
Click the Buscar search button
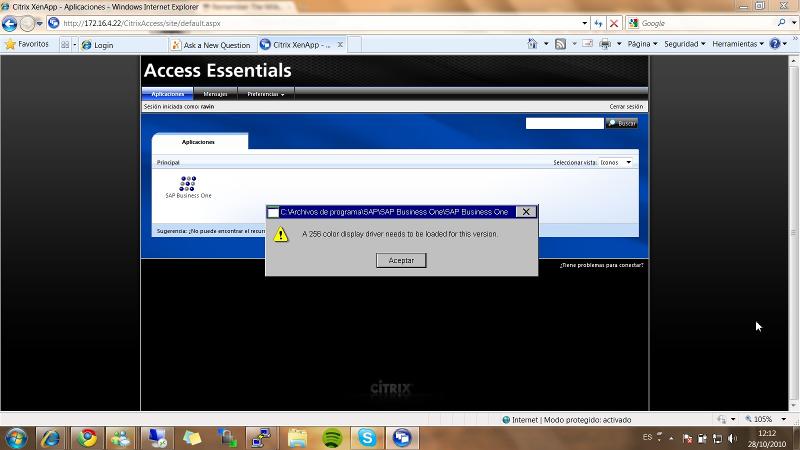[622, 123]
